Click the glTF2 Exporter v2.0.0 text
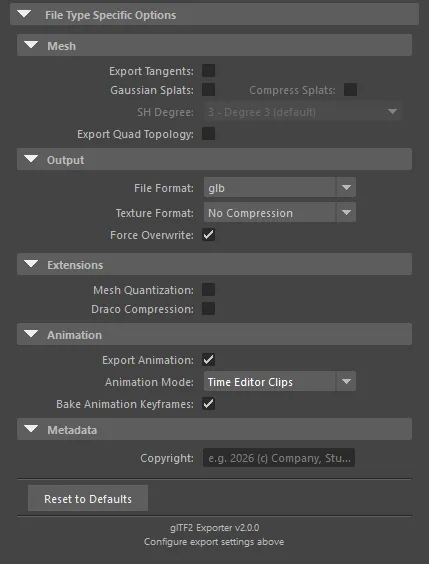 (214, 528)
